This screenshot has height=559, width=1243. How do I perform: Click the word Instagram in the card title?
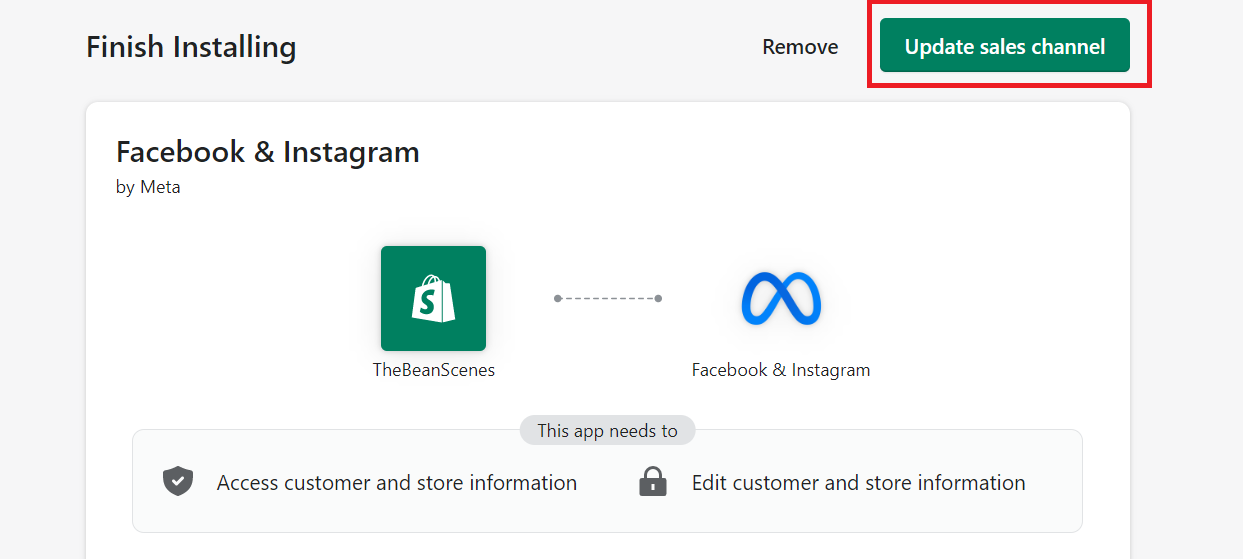[351, 152]
